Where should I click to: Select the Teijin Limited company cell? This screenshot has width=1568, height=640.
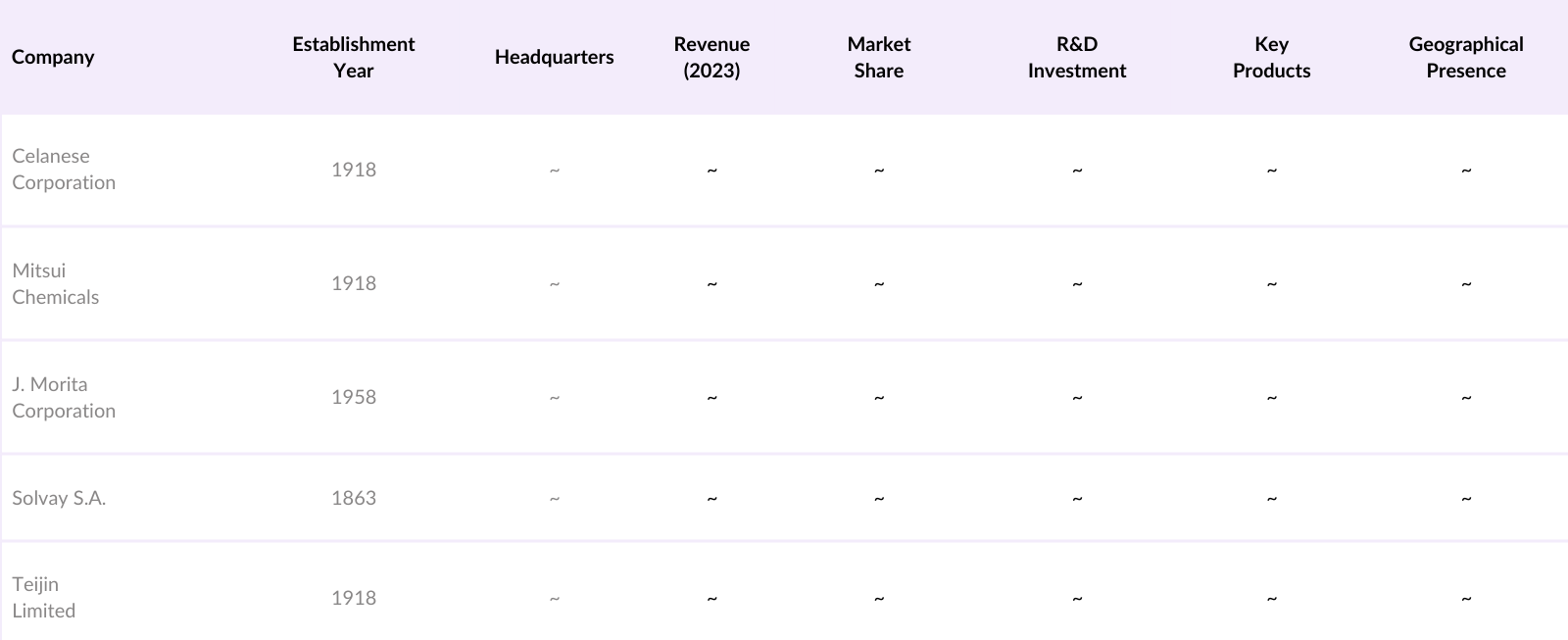[44, 597]
